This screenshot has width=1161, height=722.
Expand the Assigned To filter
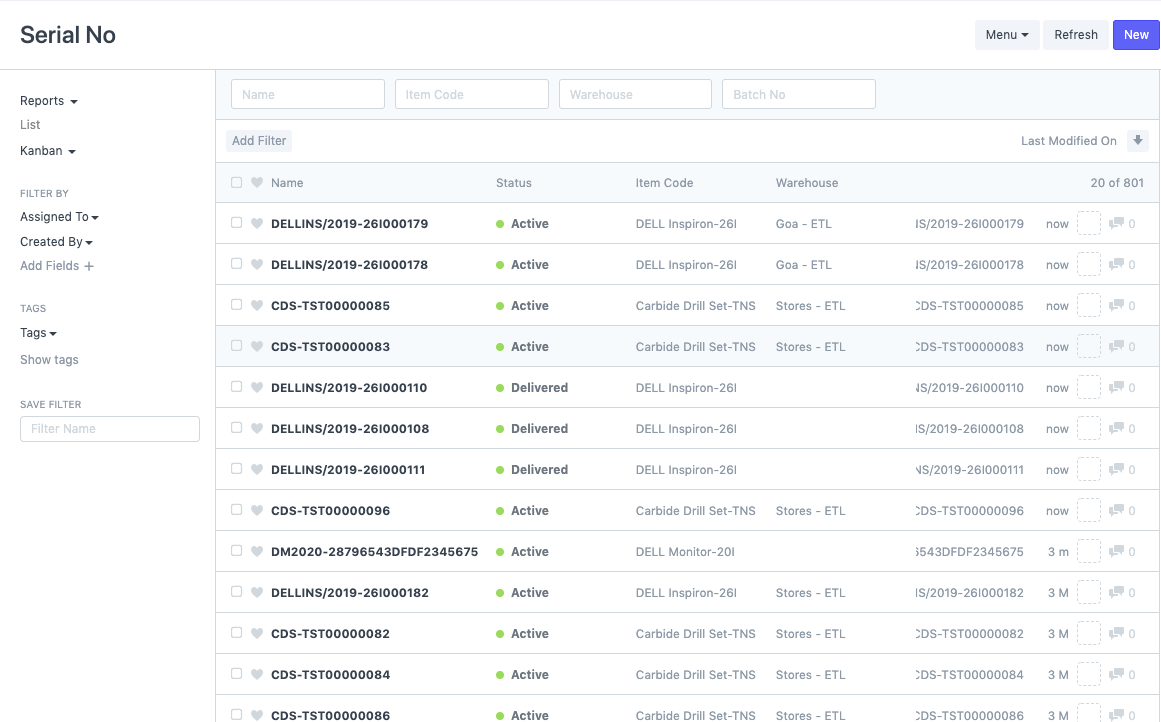(x=59, y=217)
